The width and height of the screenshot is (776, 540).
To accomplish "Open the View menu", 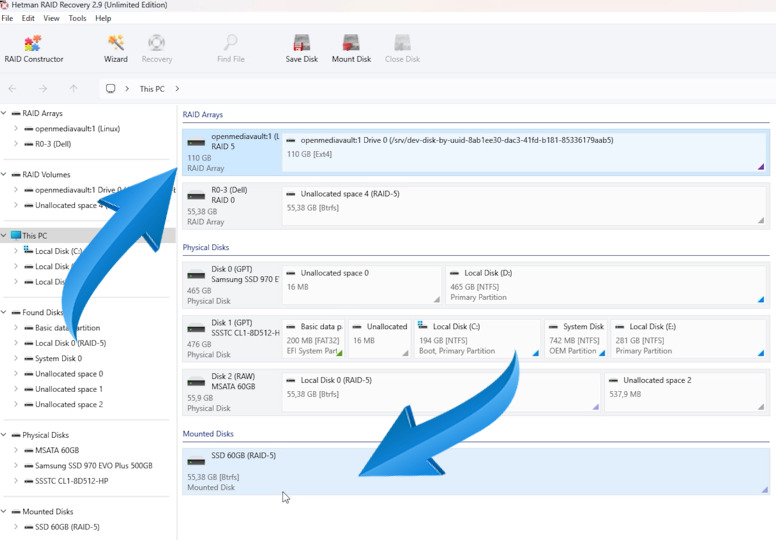I will (x=51, y=18).
